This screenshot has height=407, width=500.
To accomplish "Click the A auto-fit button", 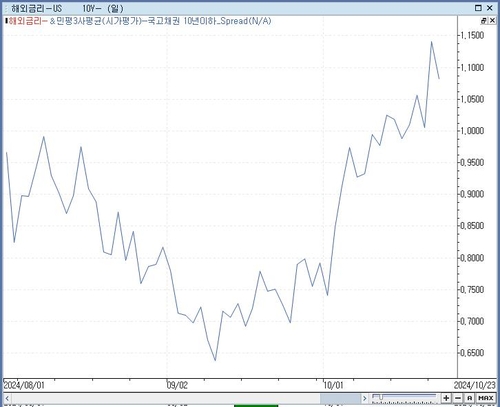I will coord(469,398).
